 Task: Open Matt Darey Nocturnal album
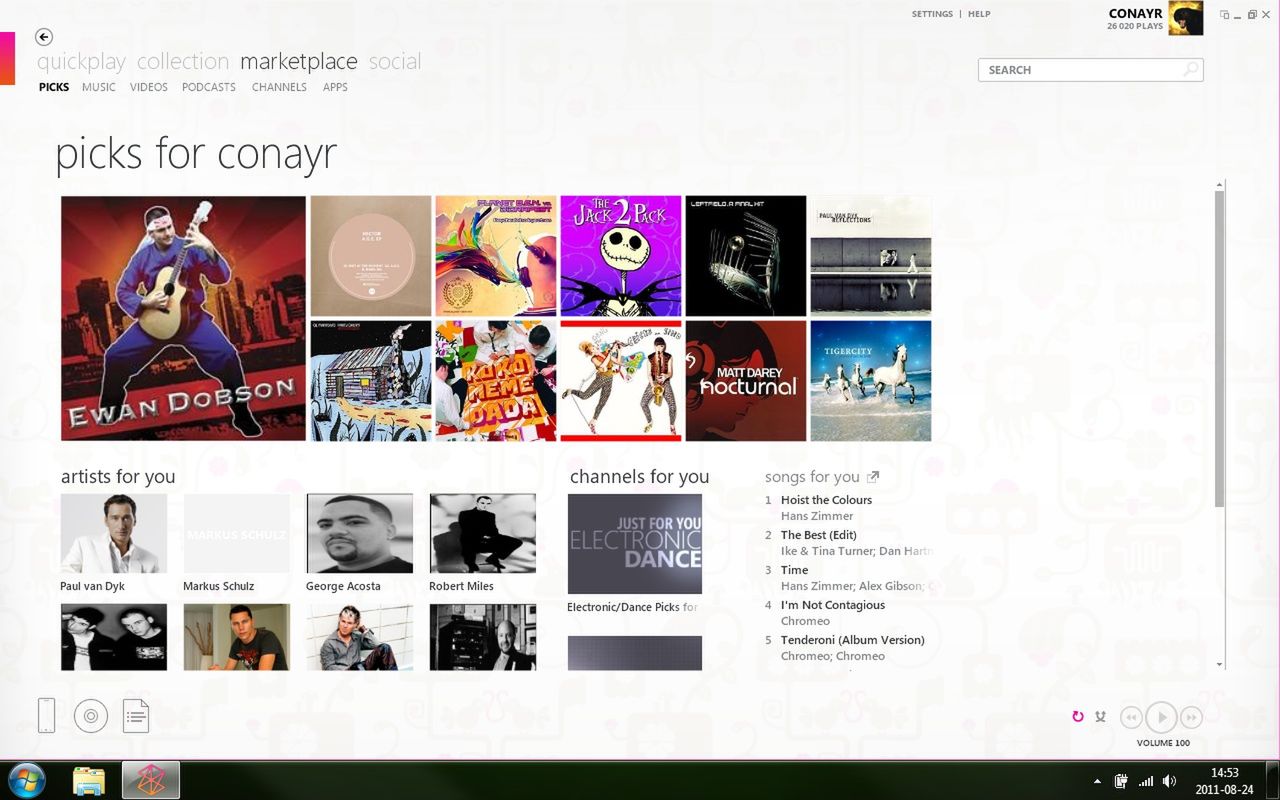(746, 381)
